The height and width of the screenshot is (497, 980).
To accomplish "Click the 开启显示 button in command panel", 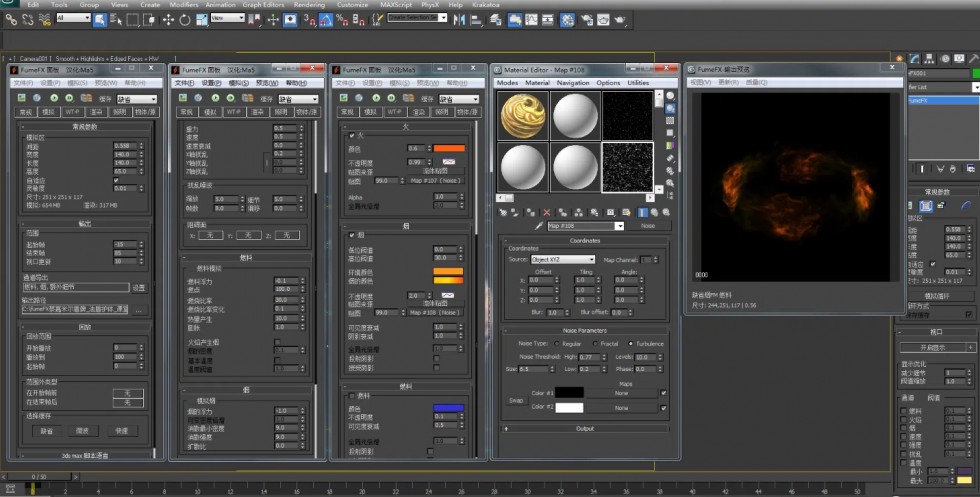I will 933,348.
